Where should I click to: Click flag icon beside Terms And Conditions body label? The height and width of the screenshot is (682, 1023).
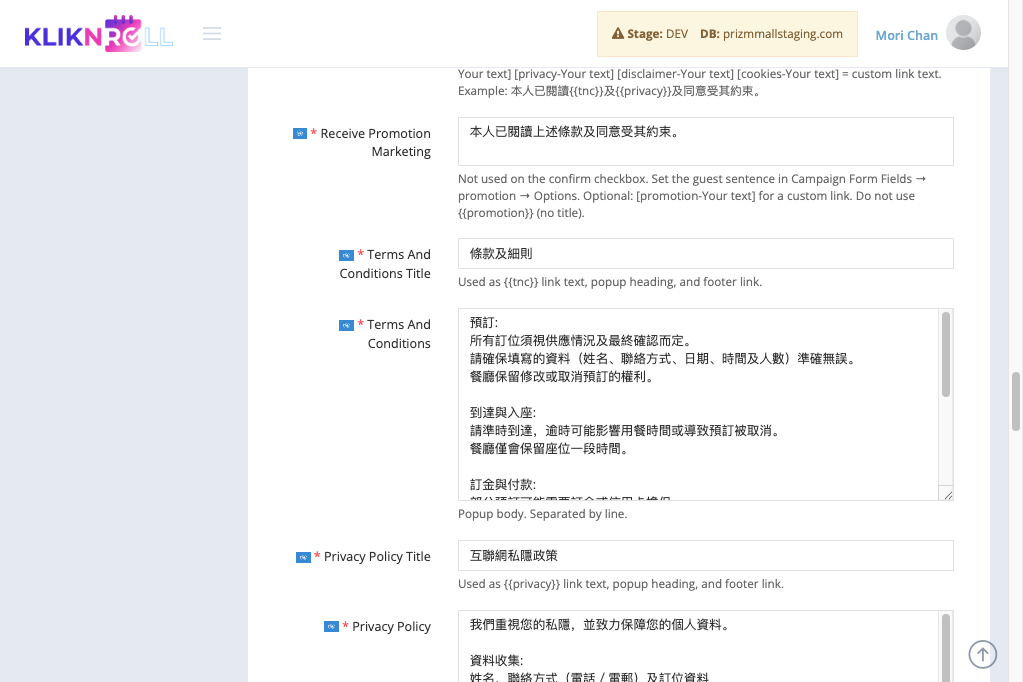[x=346, y=325]
